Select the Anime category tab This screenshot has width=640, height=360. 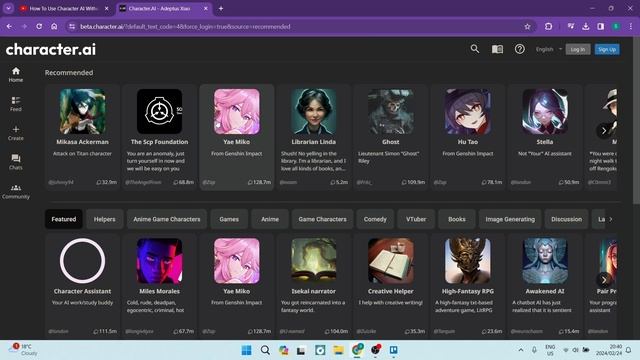270,219
